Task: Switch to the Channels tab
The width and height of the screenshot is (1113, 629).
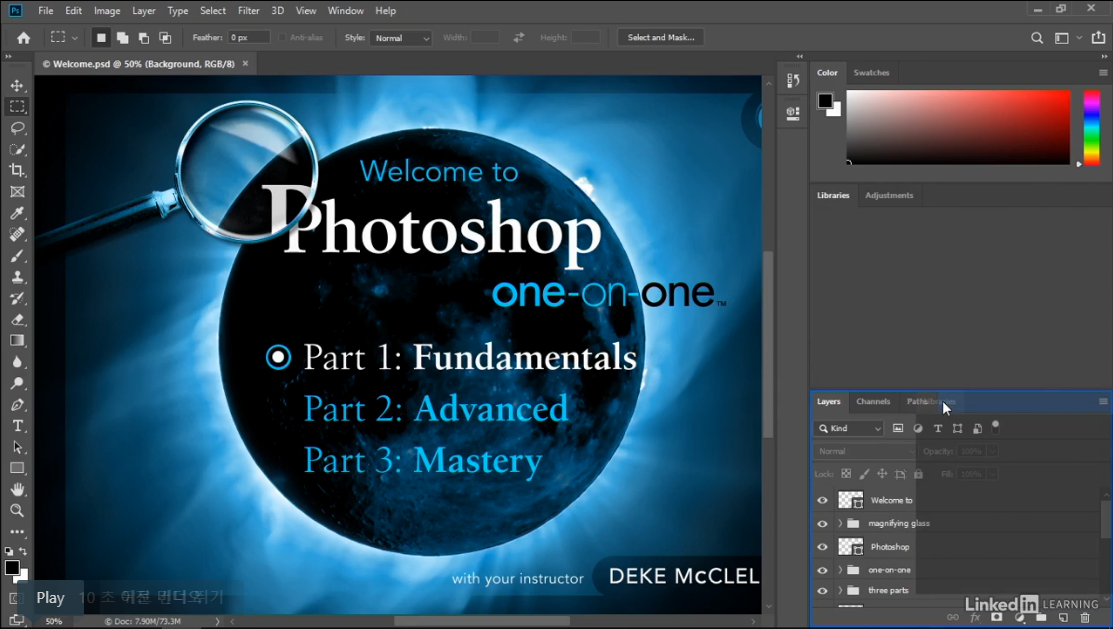Action: point(873,401)
